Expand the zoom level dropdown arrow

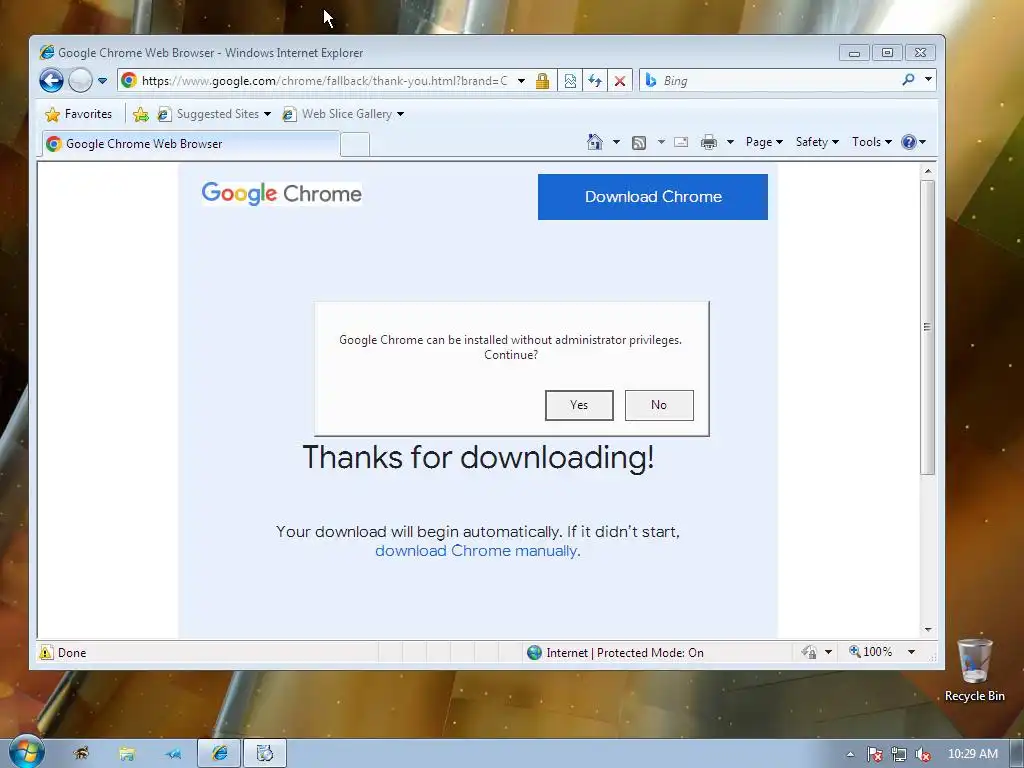[912, 652]
